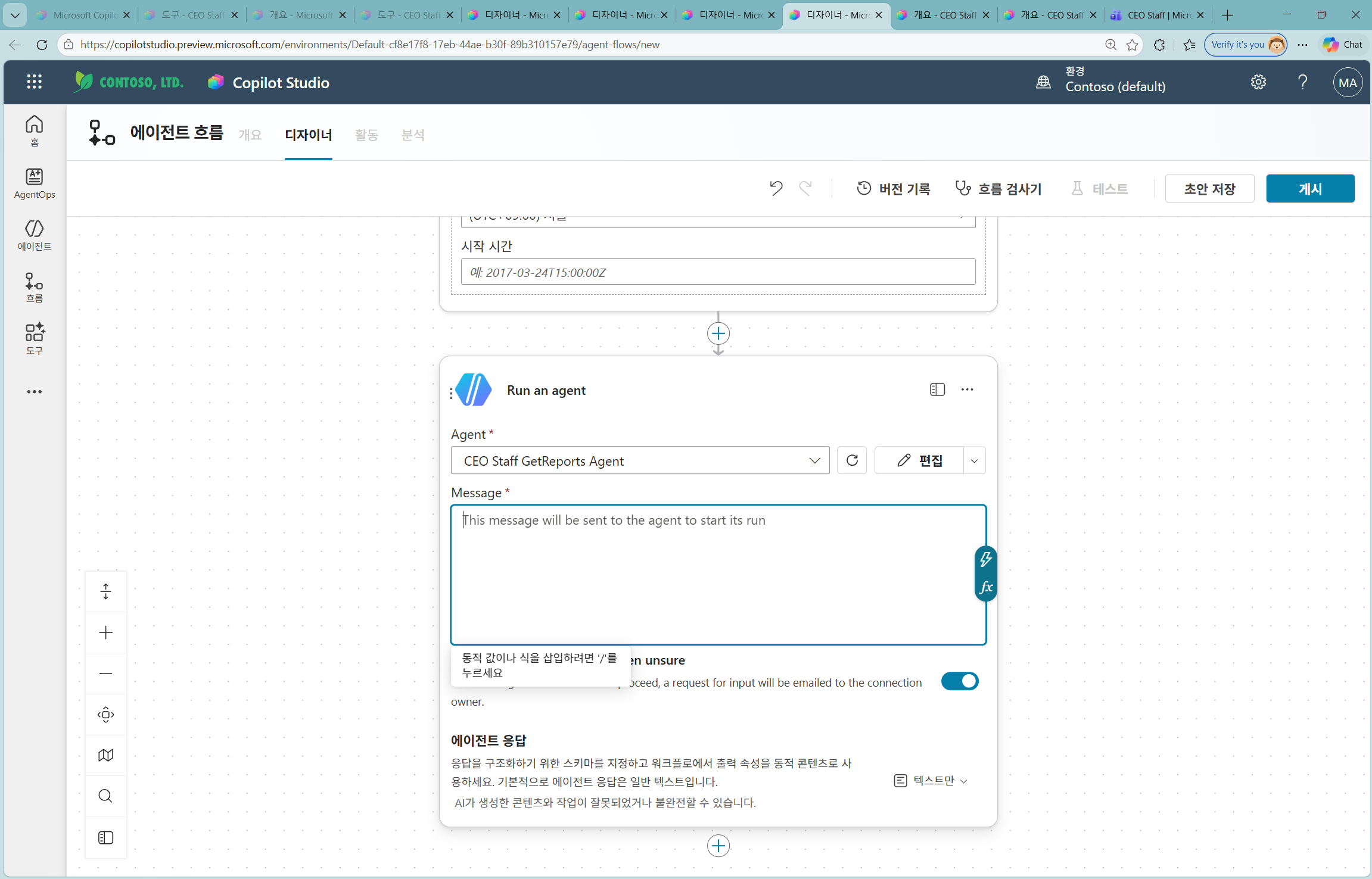This screenshot has height=879, width=1372.
Task: Open browser favorites list icon
Action: 1190,45
